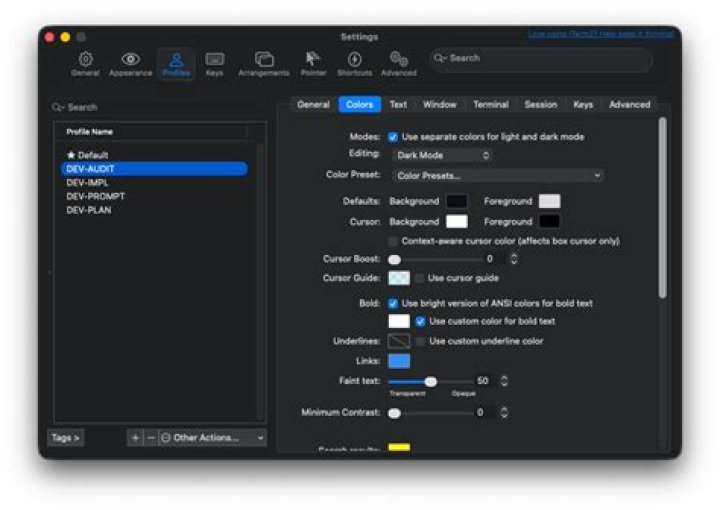Switch to the Text profile tab

(x=398, y=105)
